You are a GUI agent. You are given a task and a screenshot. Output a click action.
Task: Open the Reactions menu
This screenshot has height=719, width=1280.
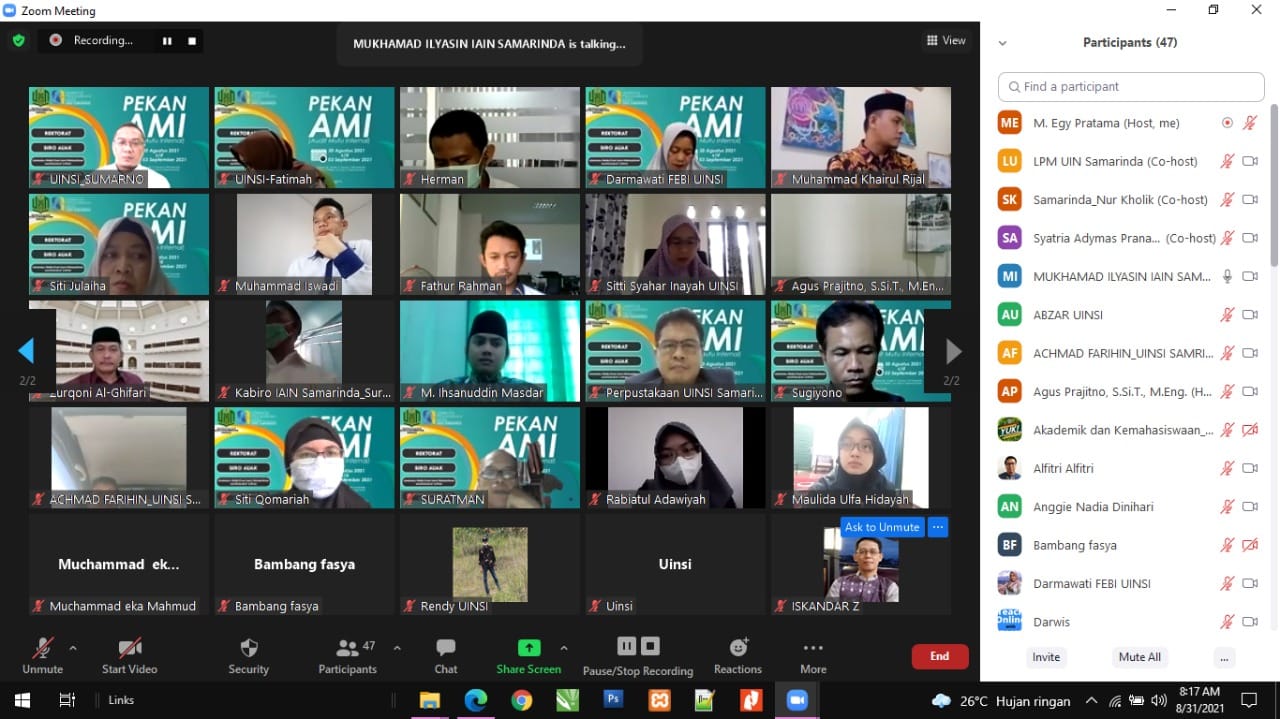coord(738,648)
